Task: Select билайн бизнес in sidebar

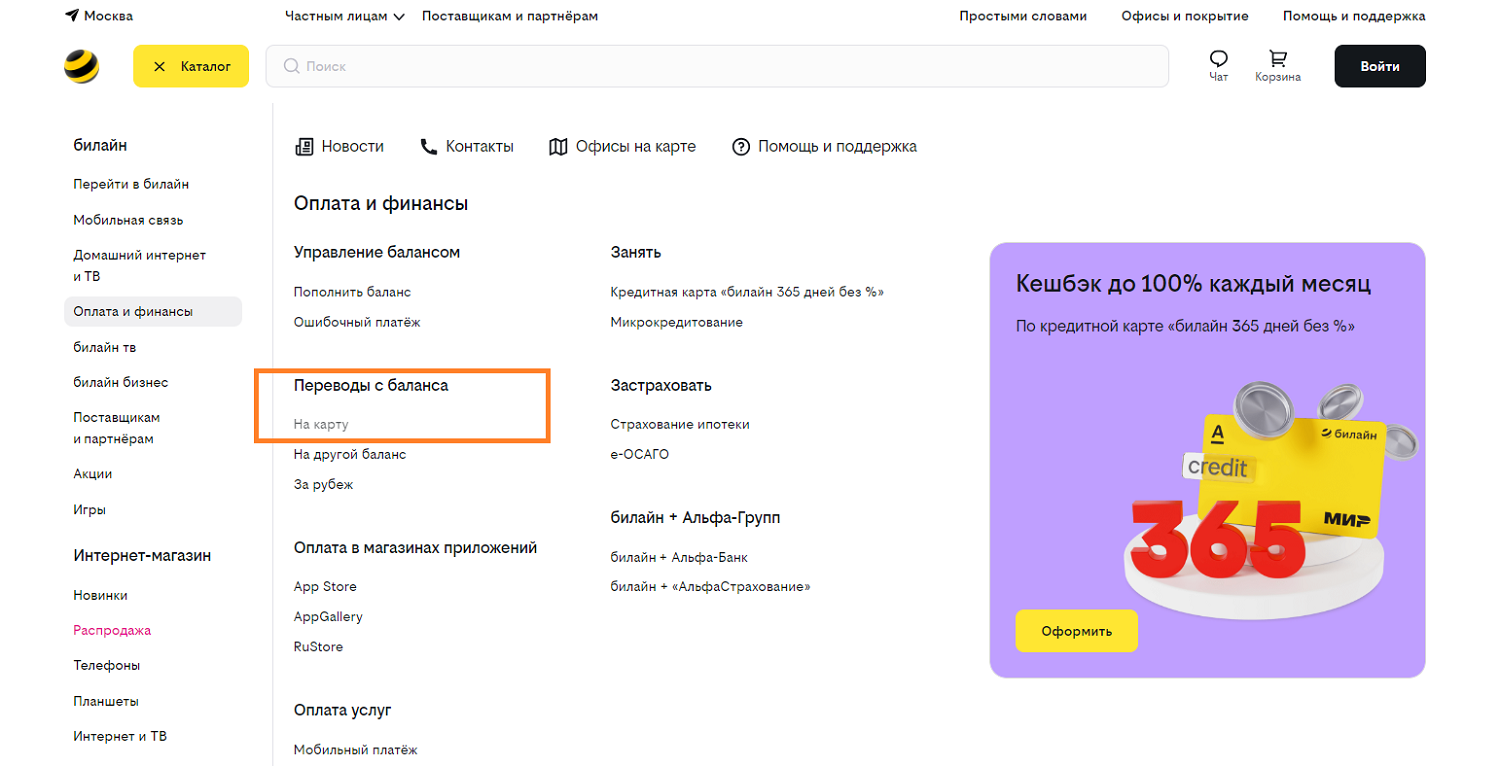Action: pos(121,382)
